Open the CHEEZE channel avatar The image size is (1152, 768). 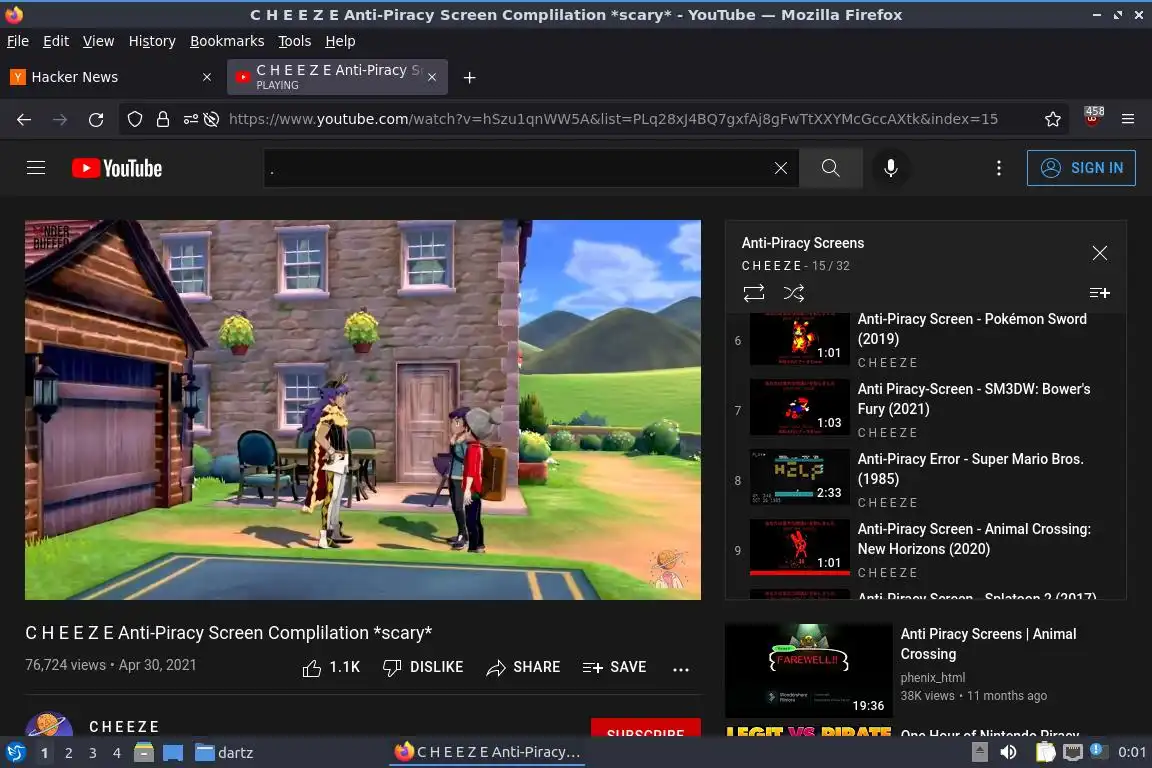[x=48, y=725]
